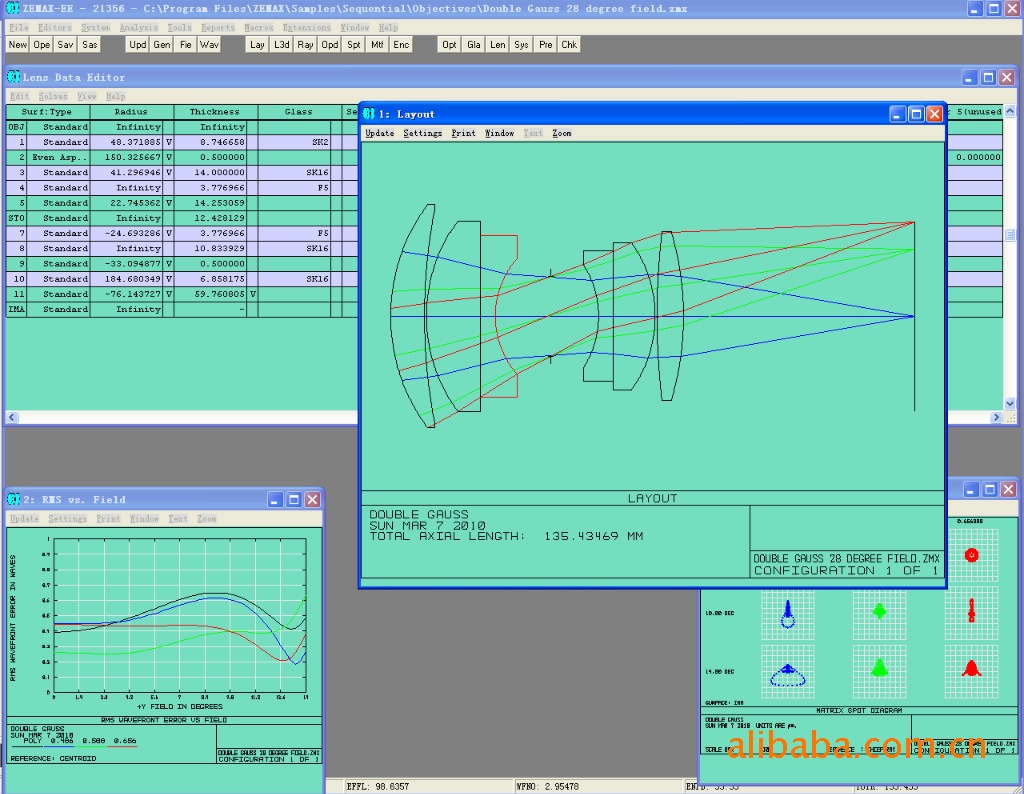Open a 2D layout with Lay button

257,44
